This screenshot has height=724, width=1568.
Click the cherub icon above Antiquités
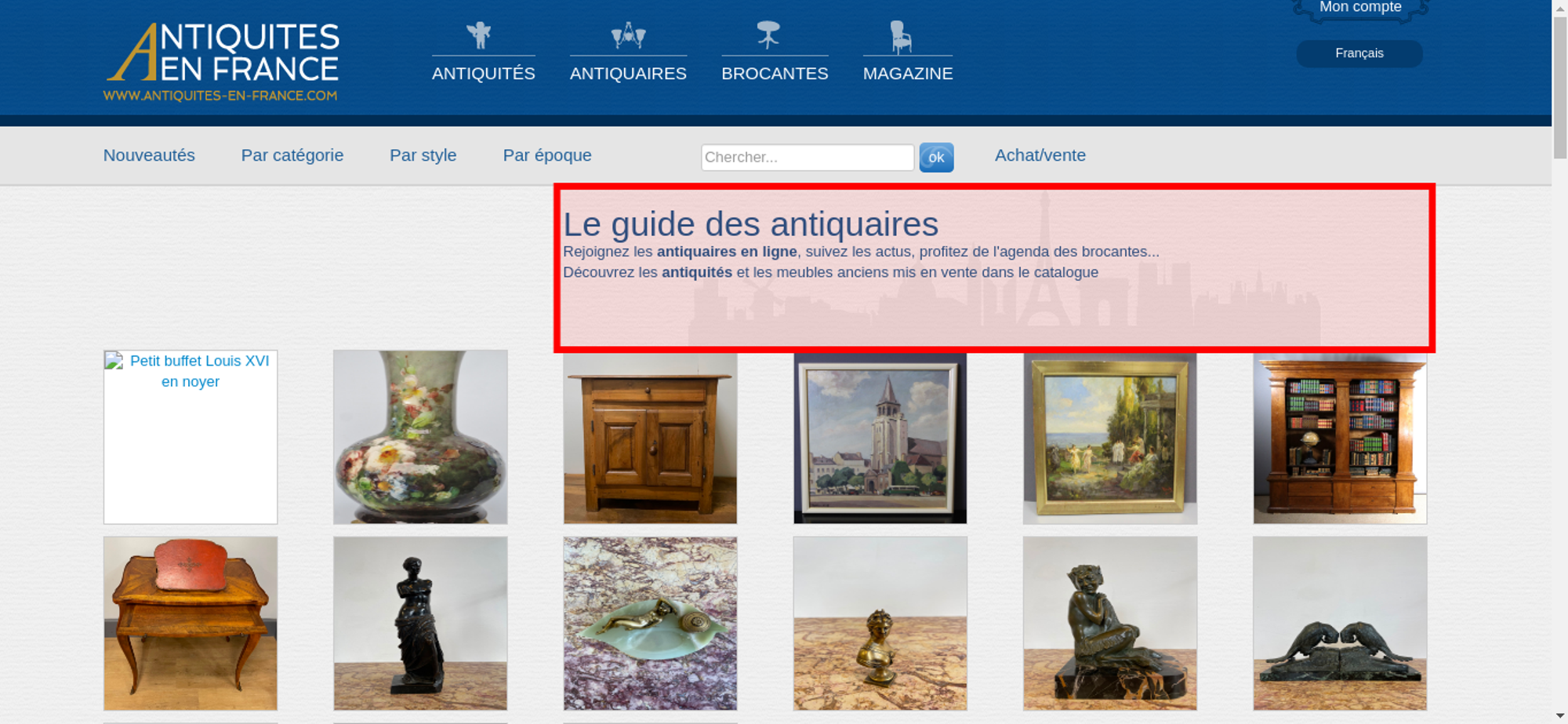tap(479, 35)
